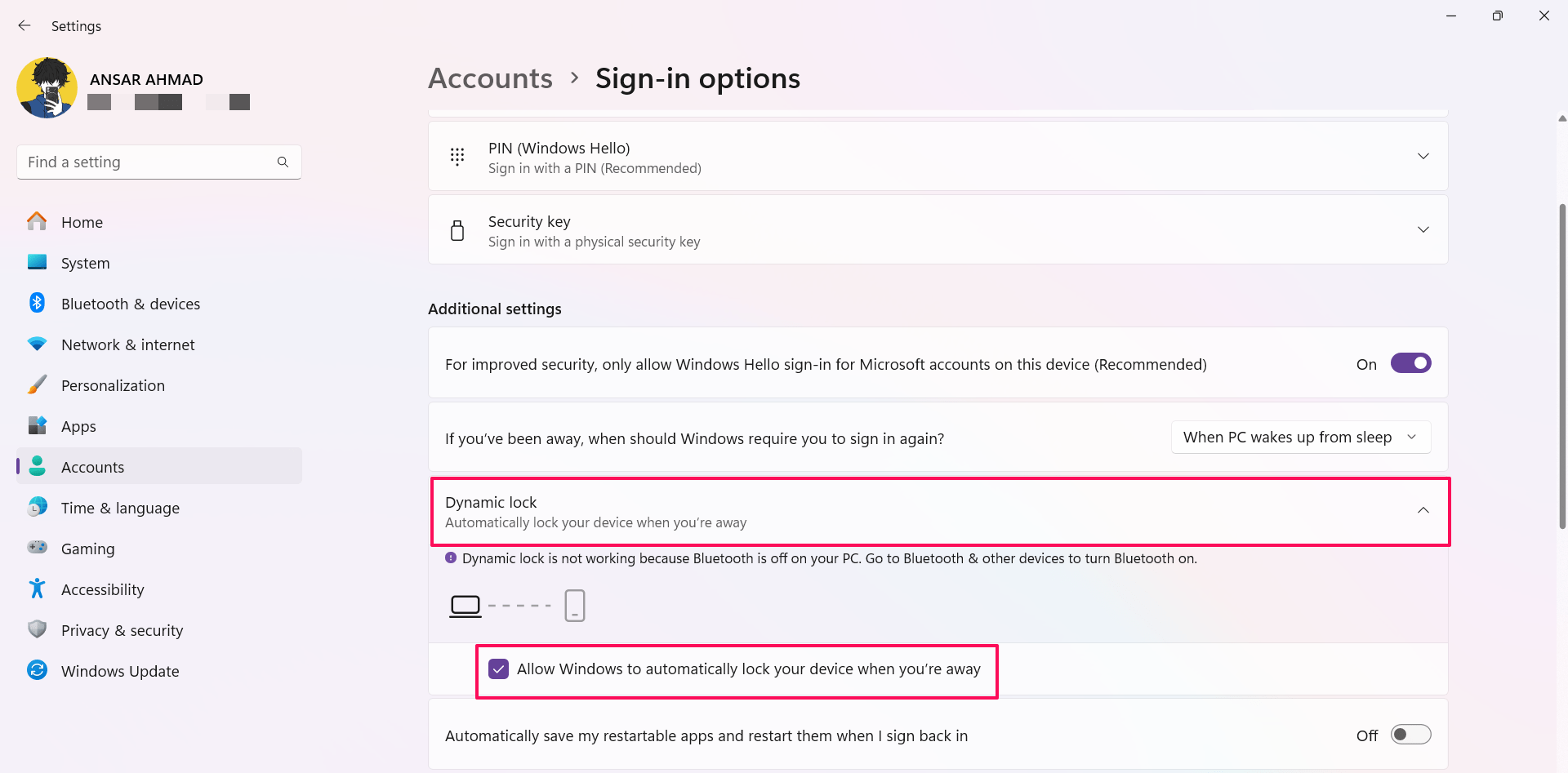The image size is (1568, 773).
Task: Open the sign-in again timing dropdown
Action: [x=1300, y=437]
